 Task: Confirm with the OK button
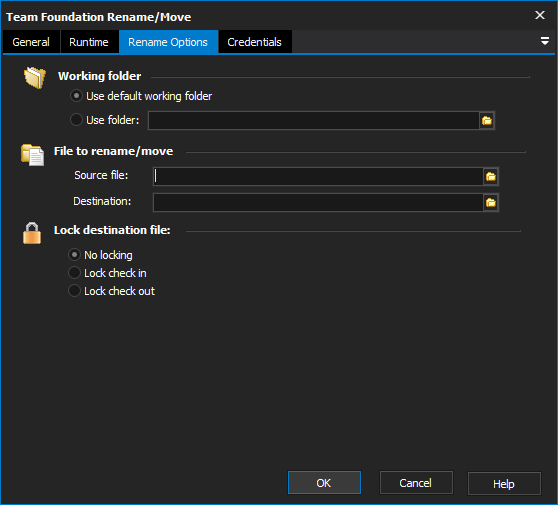pyautogui.click(x=324, y=483)
